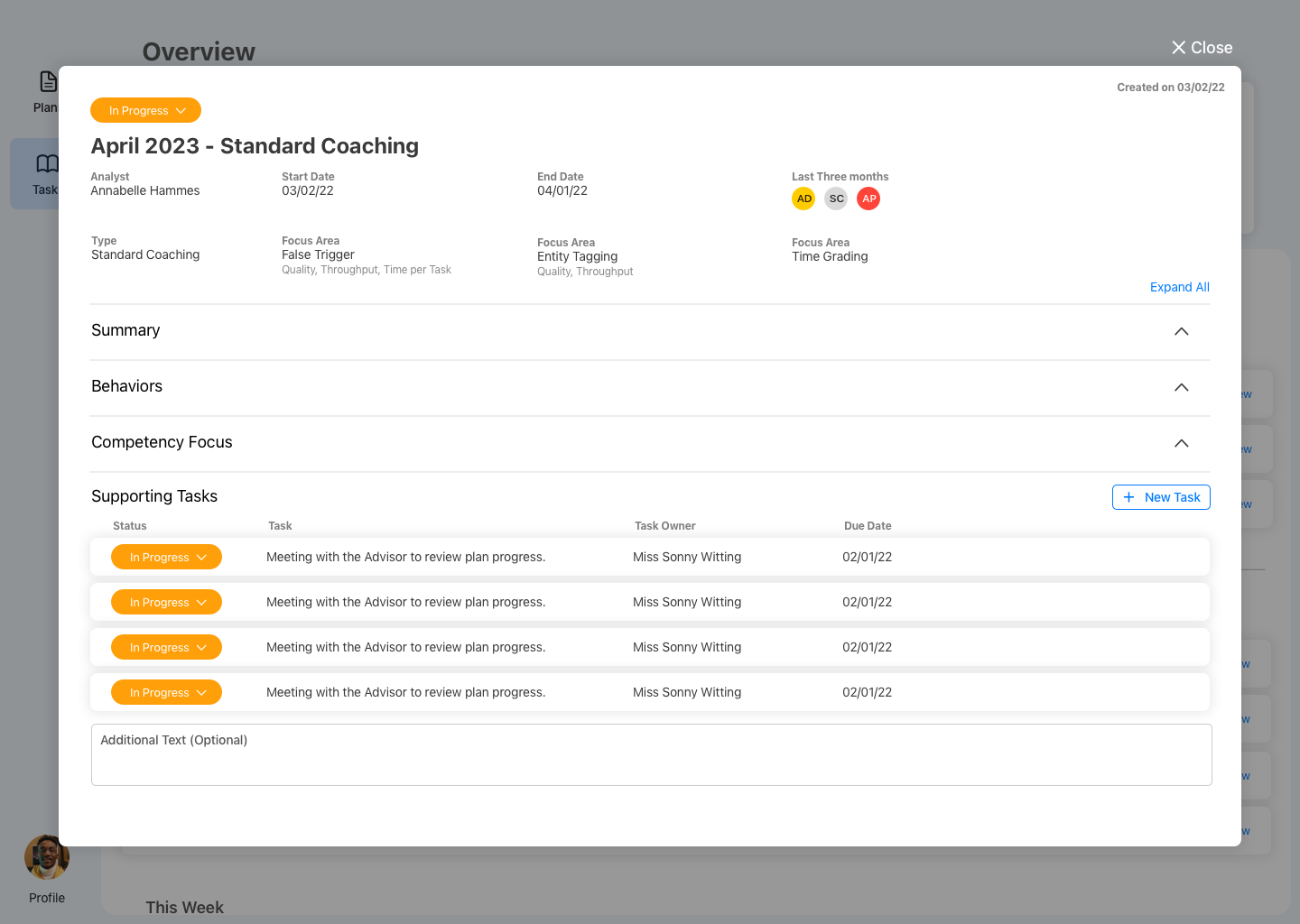Click the Expand All link
The height and width of the screenshot is (924, 1300).
tap(1179, 287)
